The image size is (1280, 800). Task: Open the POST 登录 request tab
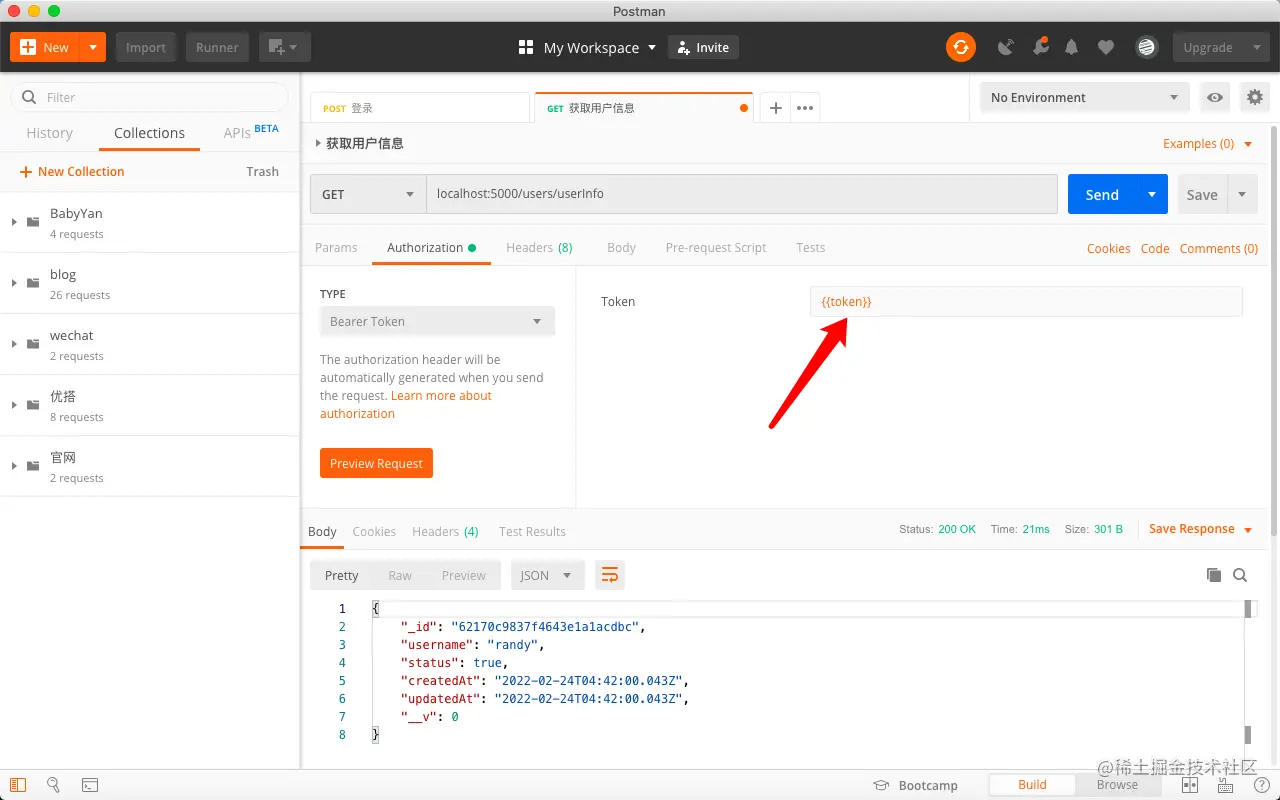tap(420, 108)
